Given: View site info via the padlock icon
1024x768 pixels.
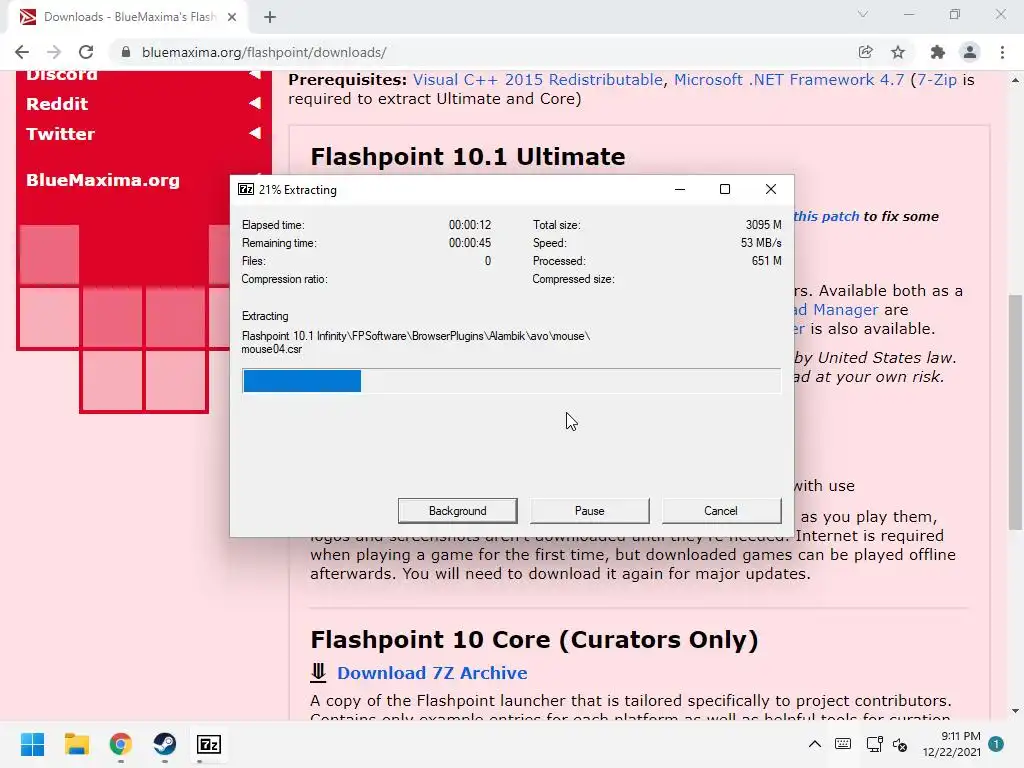Looking at the screenshot, I should [126, 52].
